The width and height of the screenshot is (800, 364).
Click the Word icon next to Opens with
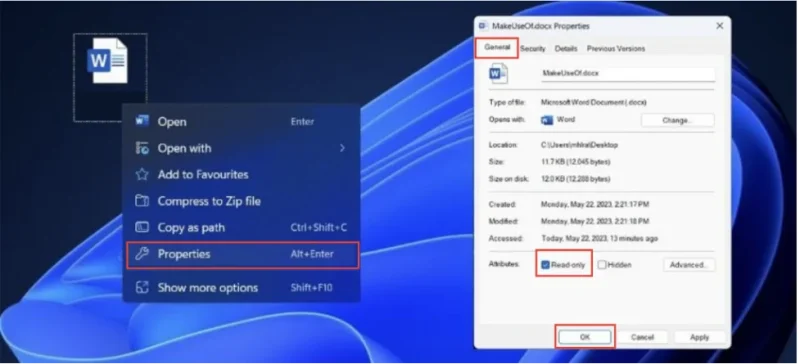[547, 120]
